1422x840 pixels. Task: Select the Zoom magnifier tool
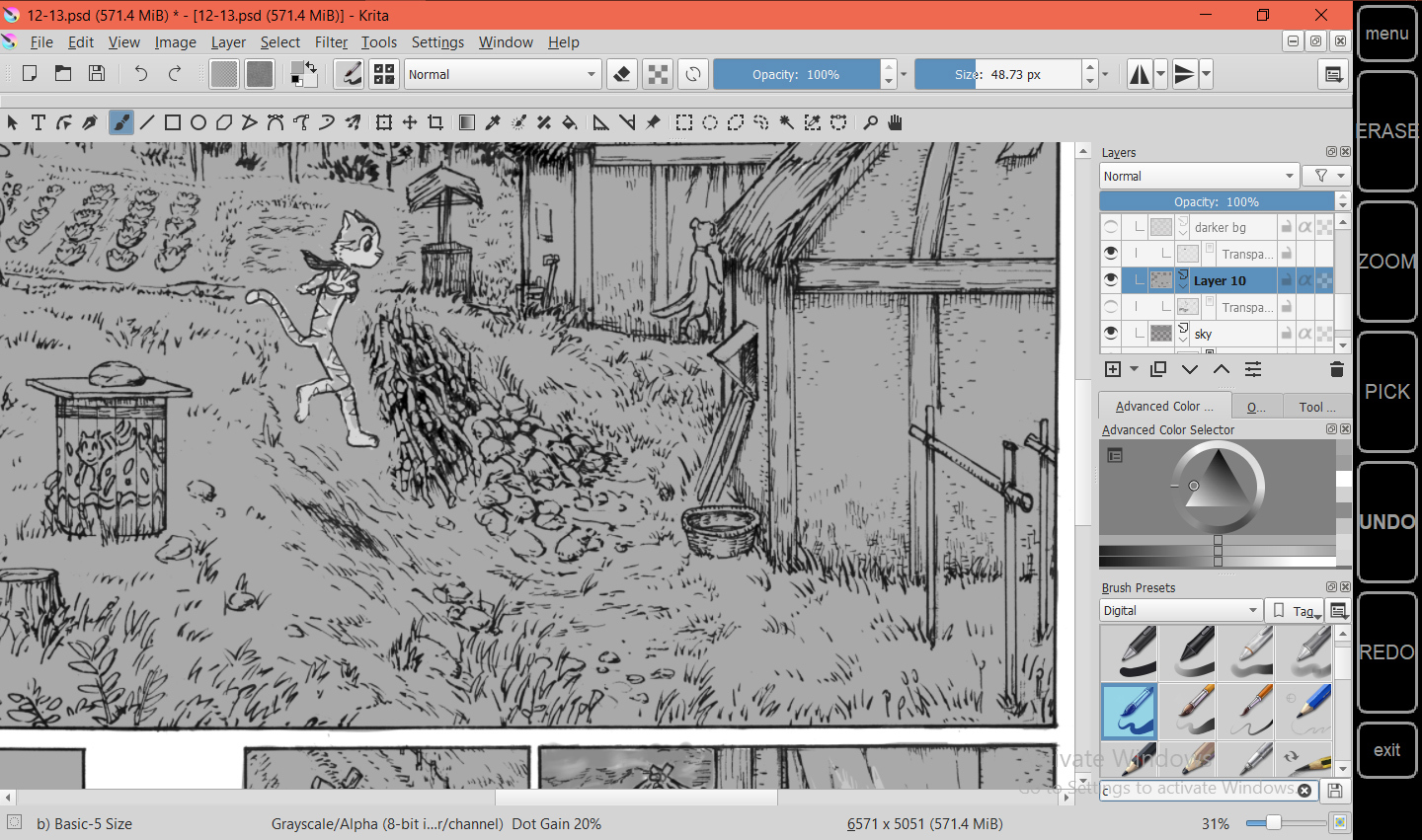(x=870, y=122)
